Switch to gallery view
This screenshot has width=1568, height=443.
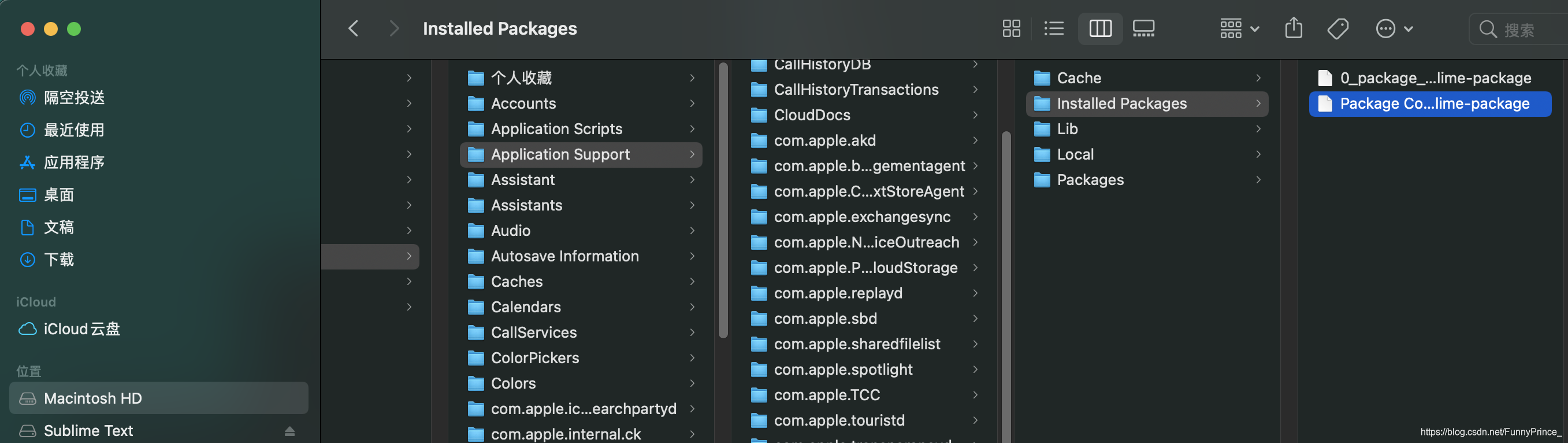1143,29
